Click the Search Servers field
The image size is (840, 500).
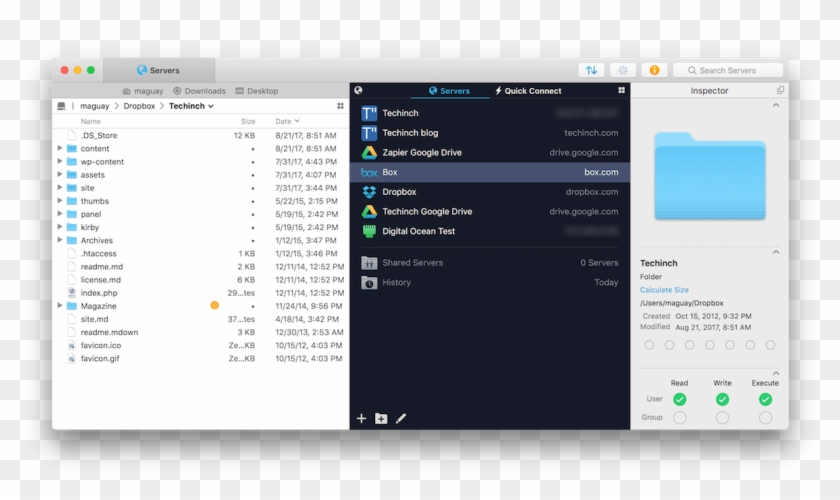tap(728, 70)
